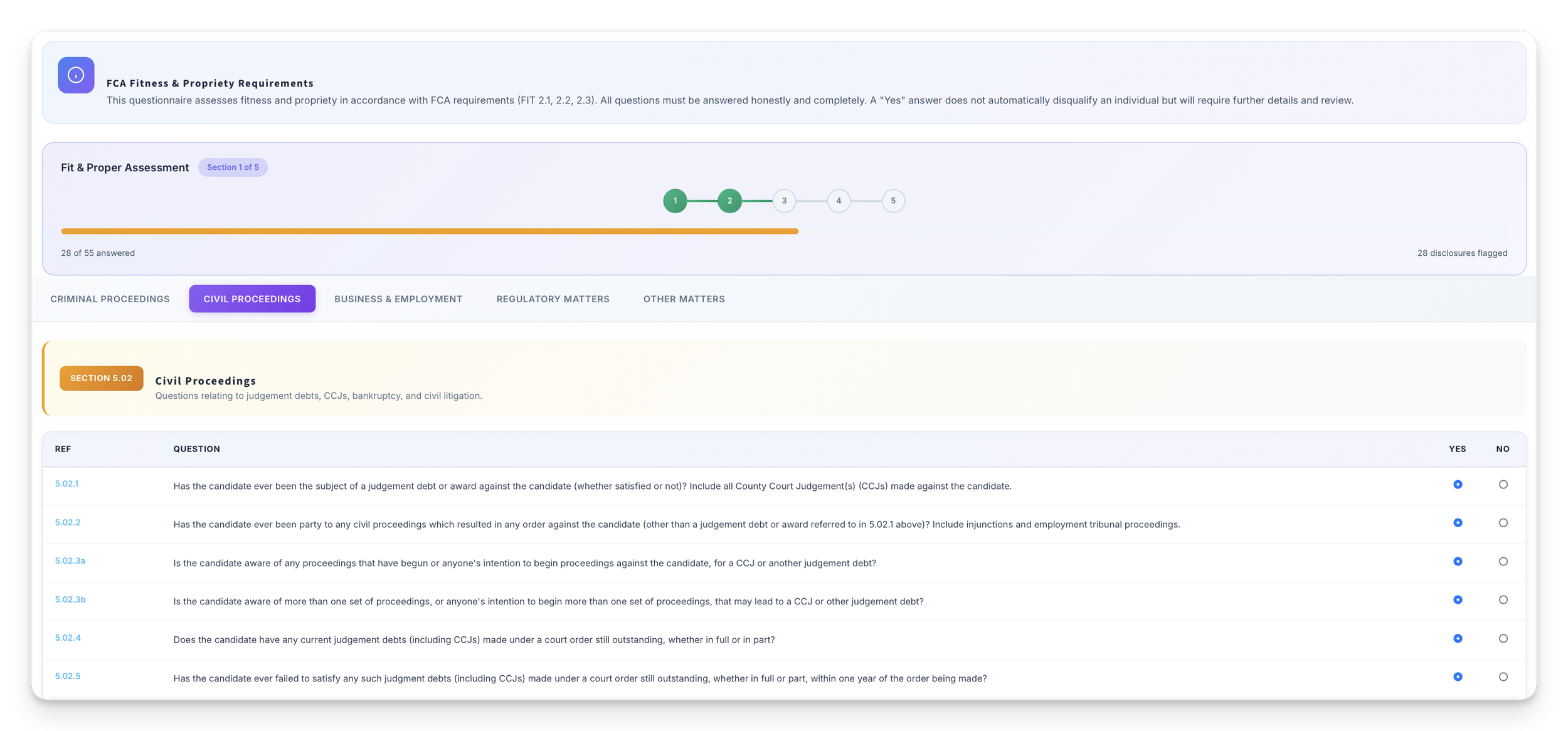Image resolution: width=1568 pixels, height=731 pixels.
Task: Click the purple info icon at top
Action: (x=76, y=75)
